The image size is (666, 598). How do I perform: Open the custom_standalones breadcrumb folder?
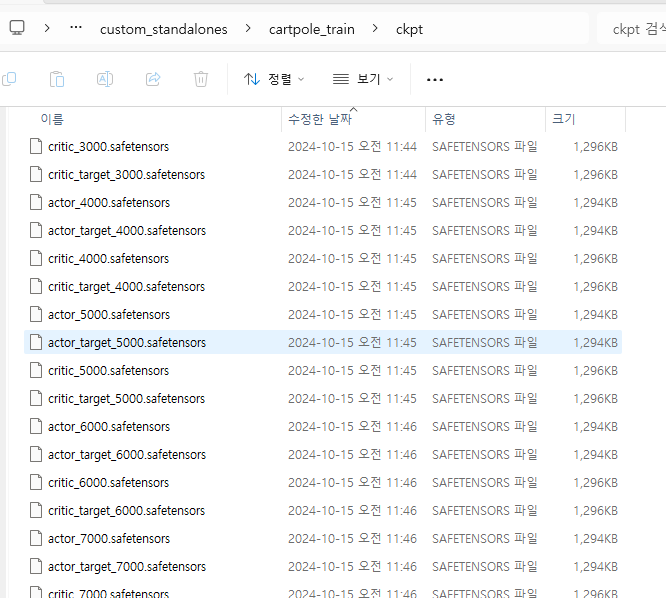pos(164,29)
